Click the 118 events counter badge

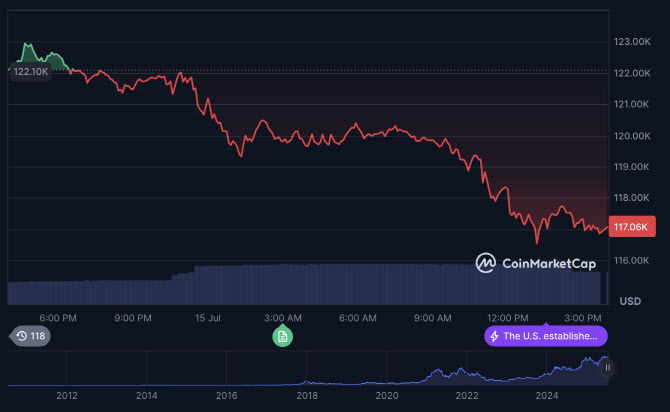point(29,336)
